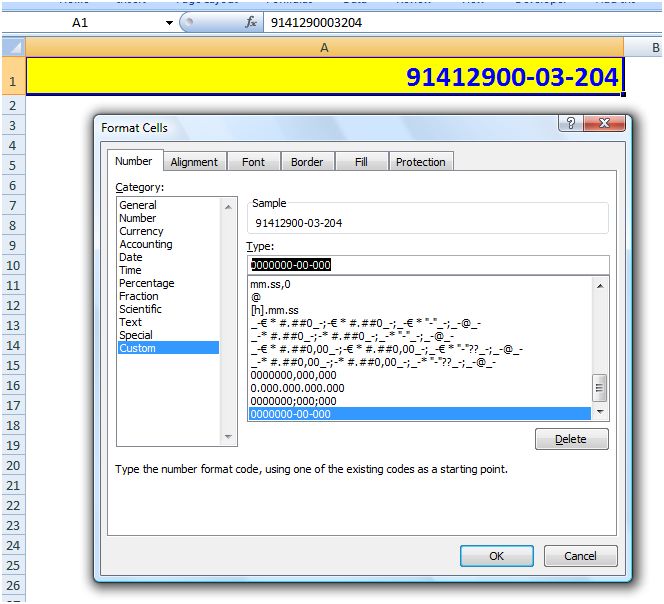
Task: Click the Delete format button
Action: (x=571, y=439)
